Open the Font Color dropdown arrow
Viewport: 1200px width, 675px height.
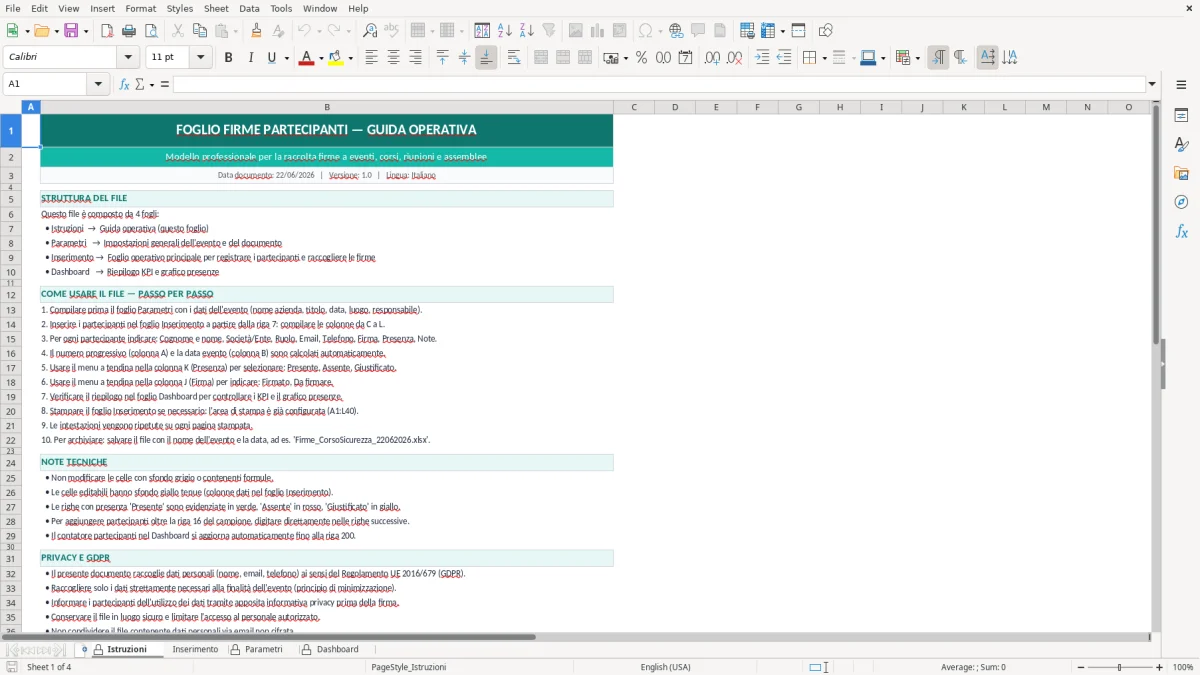(x=319, y=58)
